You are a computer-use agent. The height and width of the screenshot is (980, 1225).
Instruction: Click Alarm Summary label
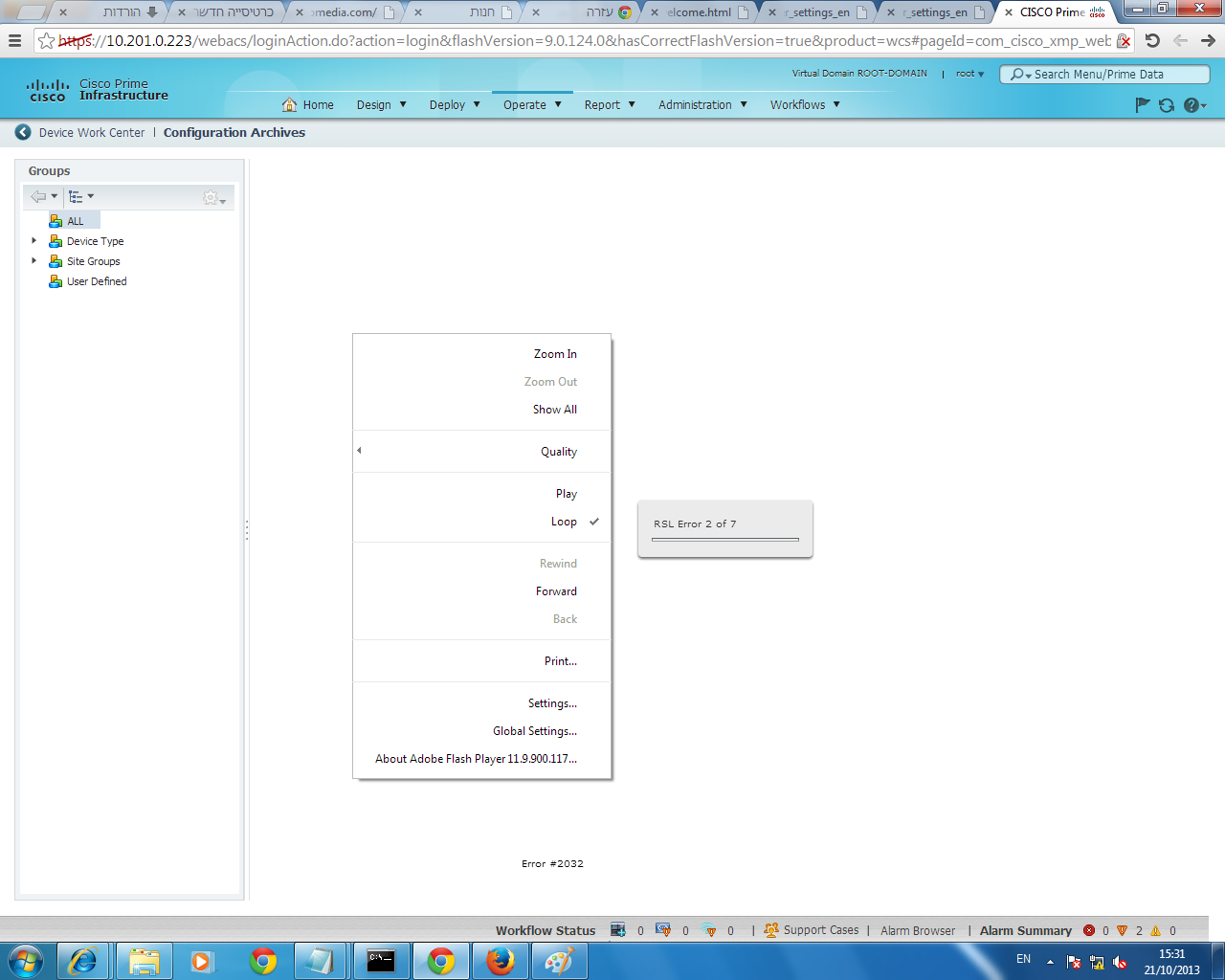[x=1026, y=930]
